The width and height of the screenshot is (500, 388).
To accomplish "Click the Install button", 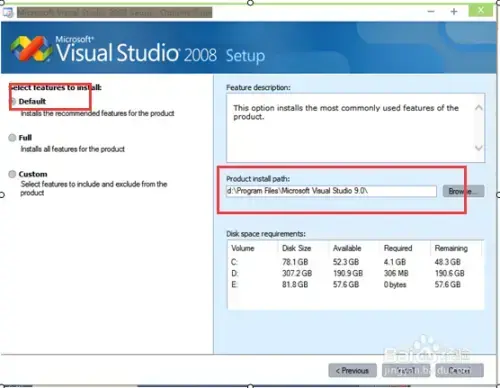I will (406, 370).
